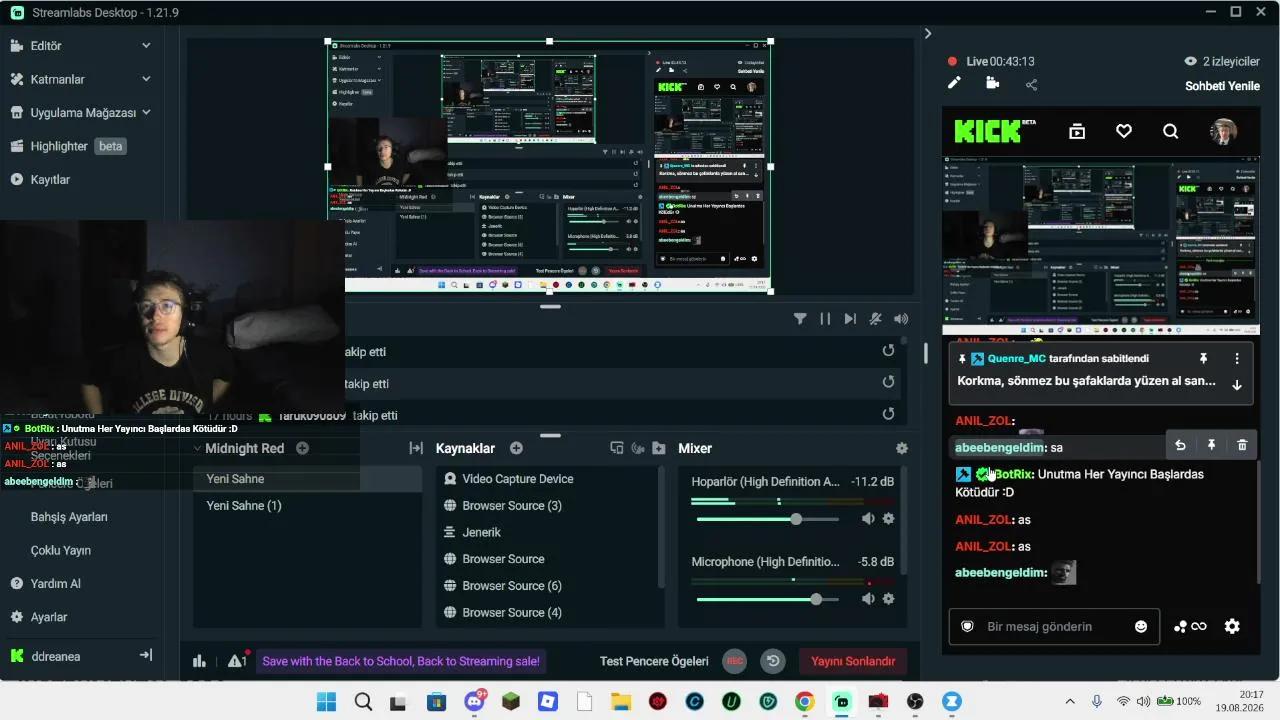
Task: Click Sohbeti Yenile to refresh chat
Action: [x=1222, y=86]
